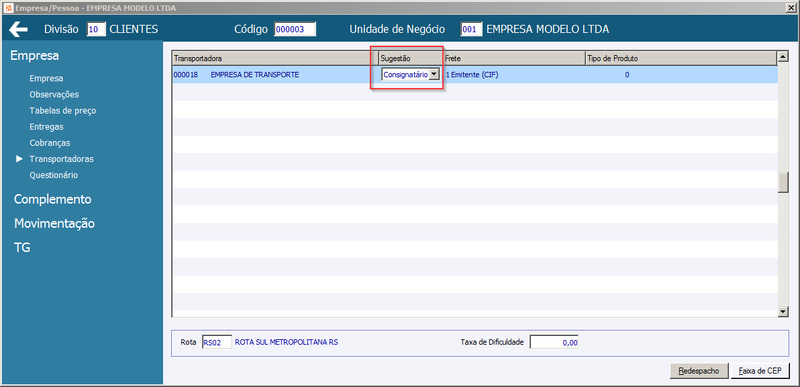
Task: Click the Código field 000003
Action: (x=295, y=30)
